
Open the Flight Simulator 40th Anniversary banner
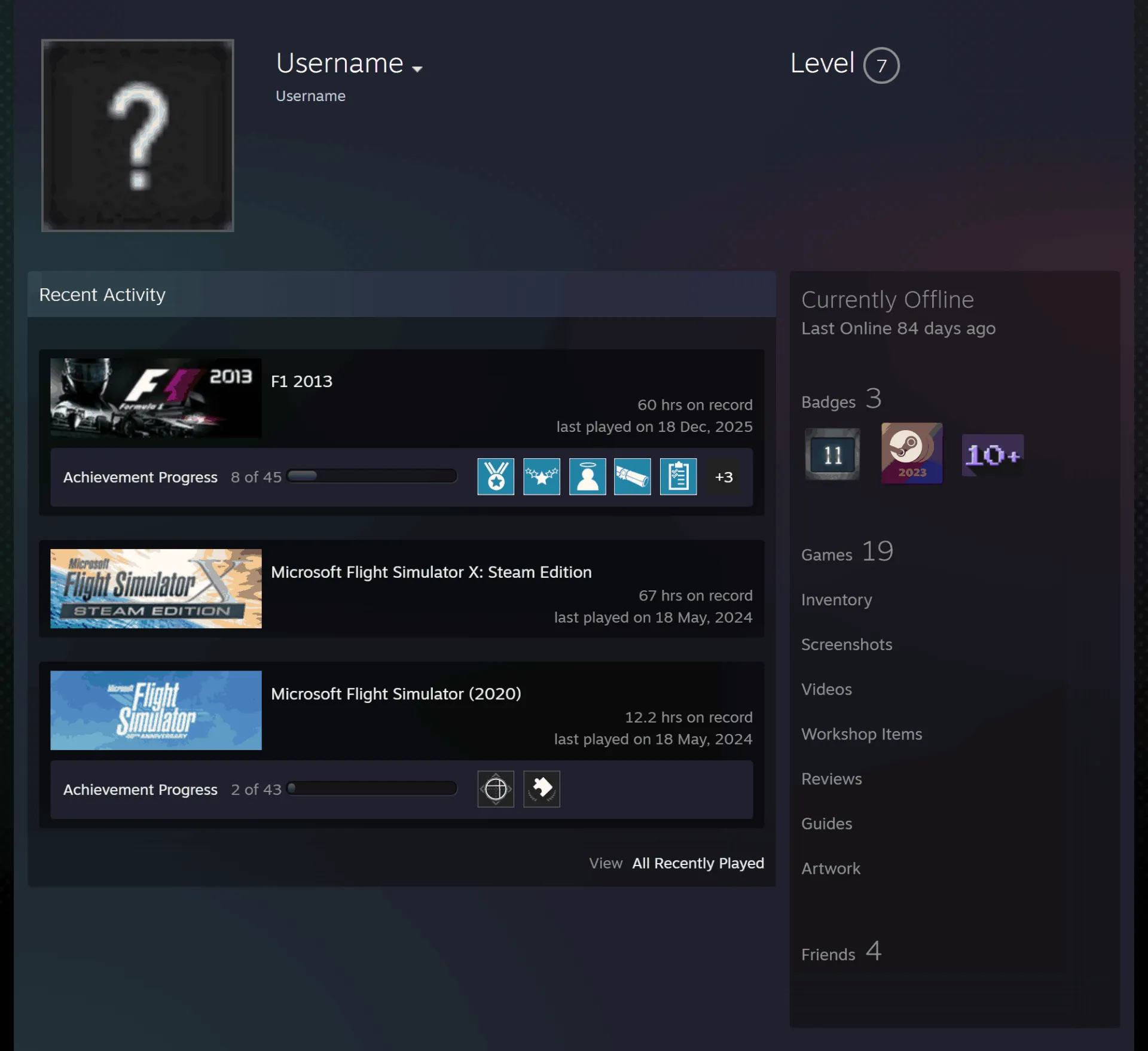pos(156,710)
